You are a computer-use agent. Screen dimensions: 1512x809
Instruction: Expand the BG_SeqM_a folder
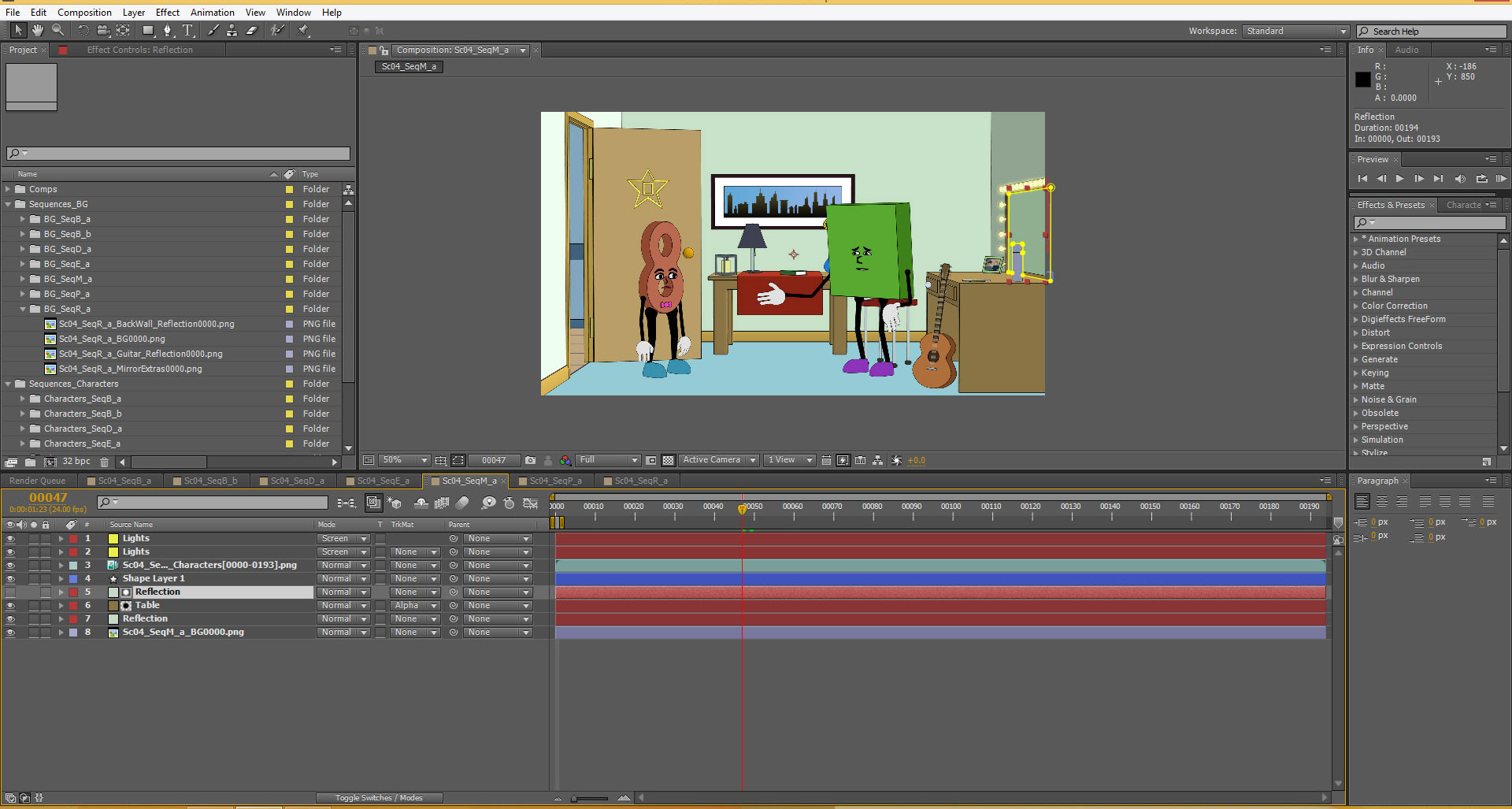coord(23,279)
